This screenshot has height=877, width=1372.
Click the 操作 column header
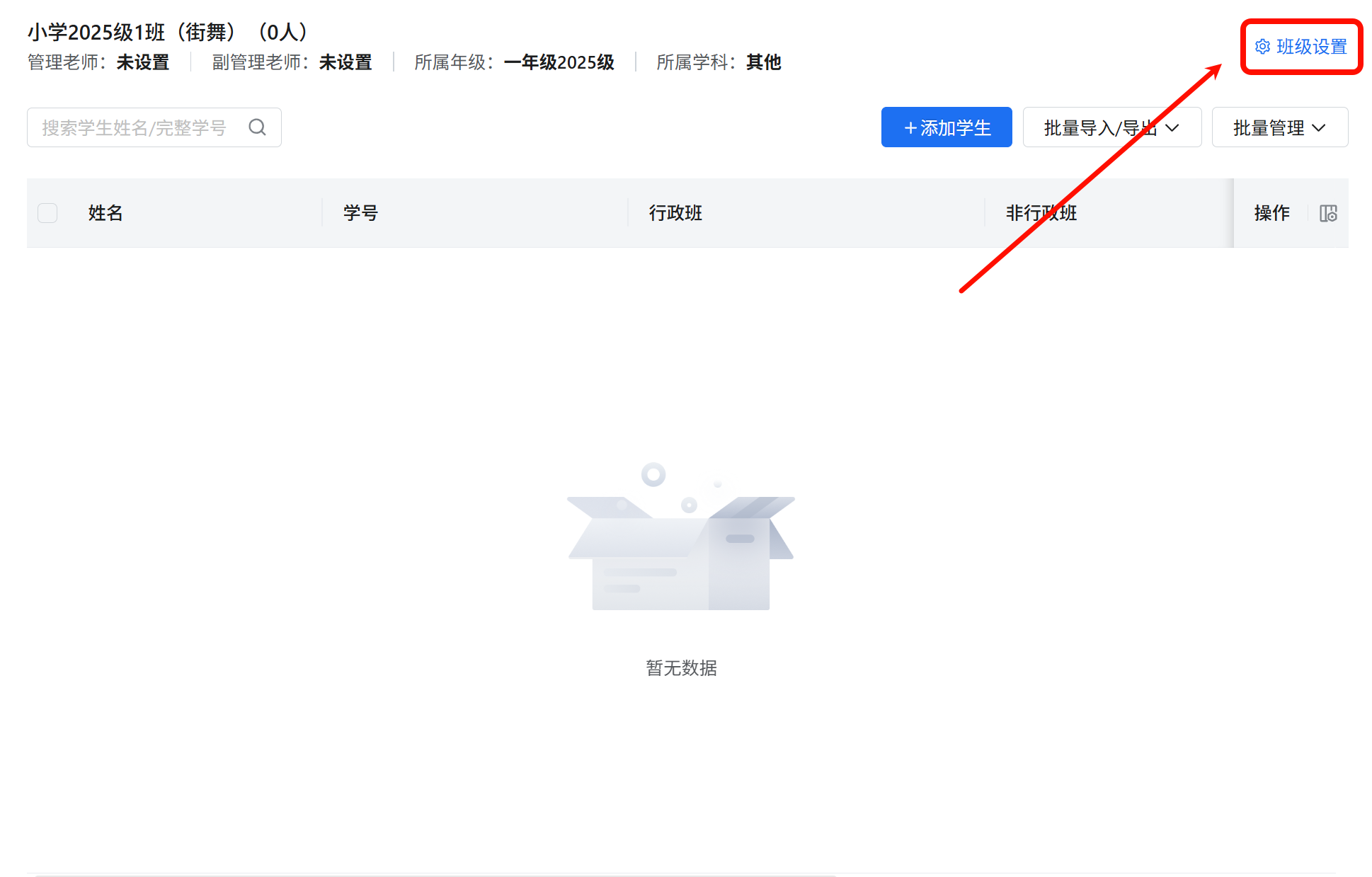tap(1271, 213)
